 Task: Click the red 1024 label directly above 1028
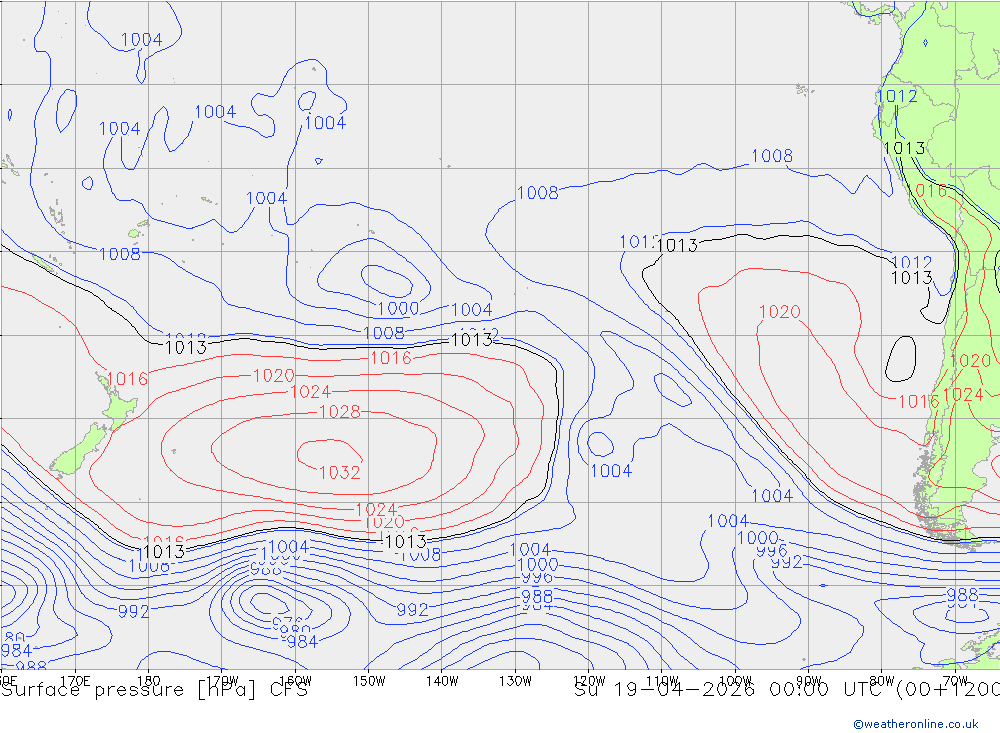point(310,392)
